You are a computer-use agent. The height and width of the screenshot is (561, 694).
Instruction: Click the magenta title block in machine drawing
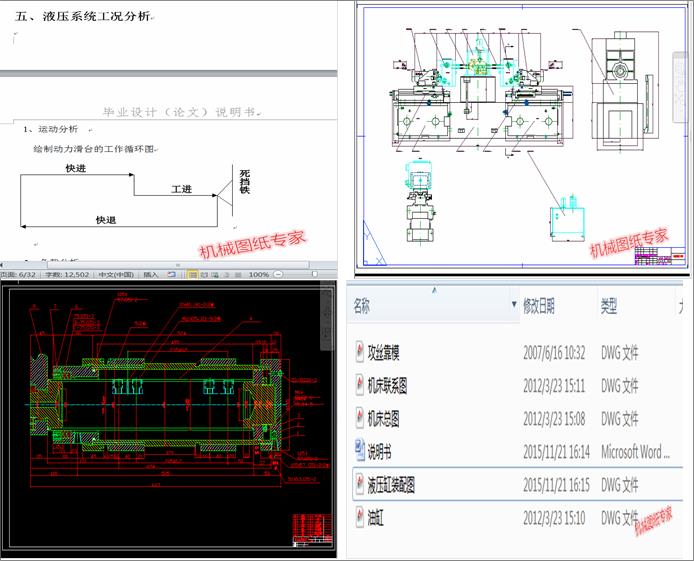(660, 255)
